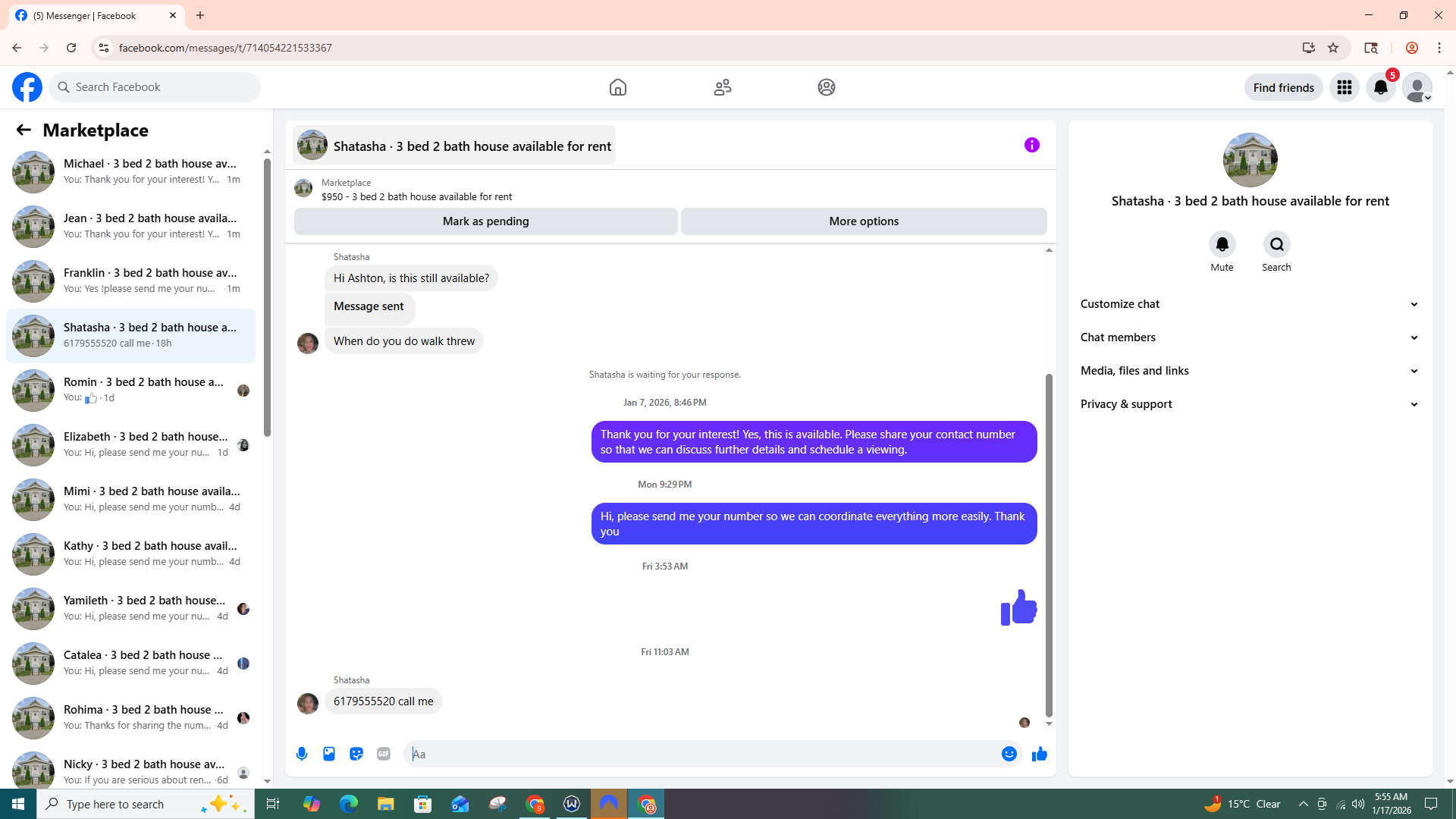
Task: Click the message text input field
Action: click(701, 754)
